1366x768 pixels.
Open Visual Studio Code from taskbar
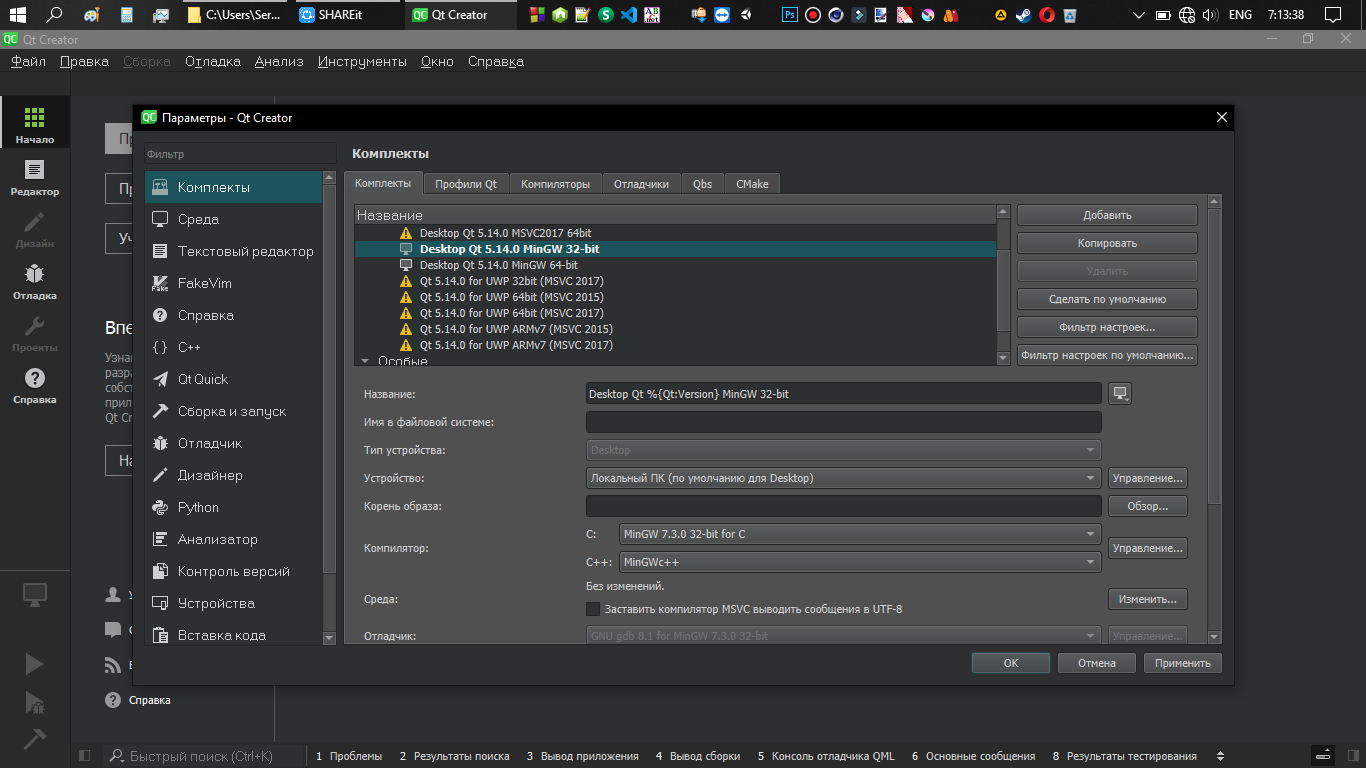[x=628, y=15]
